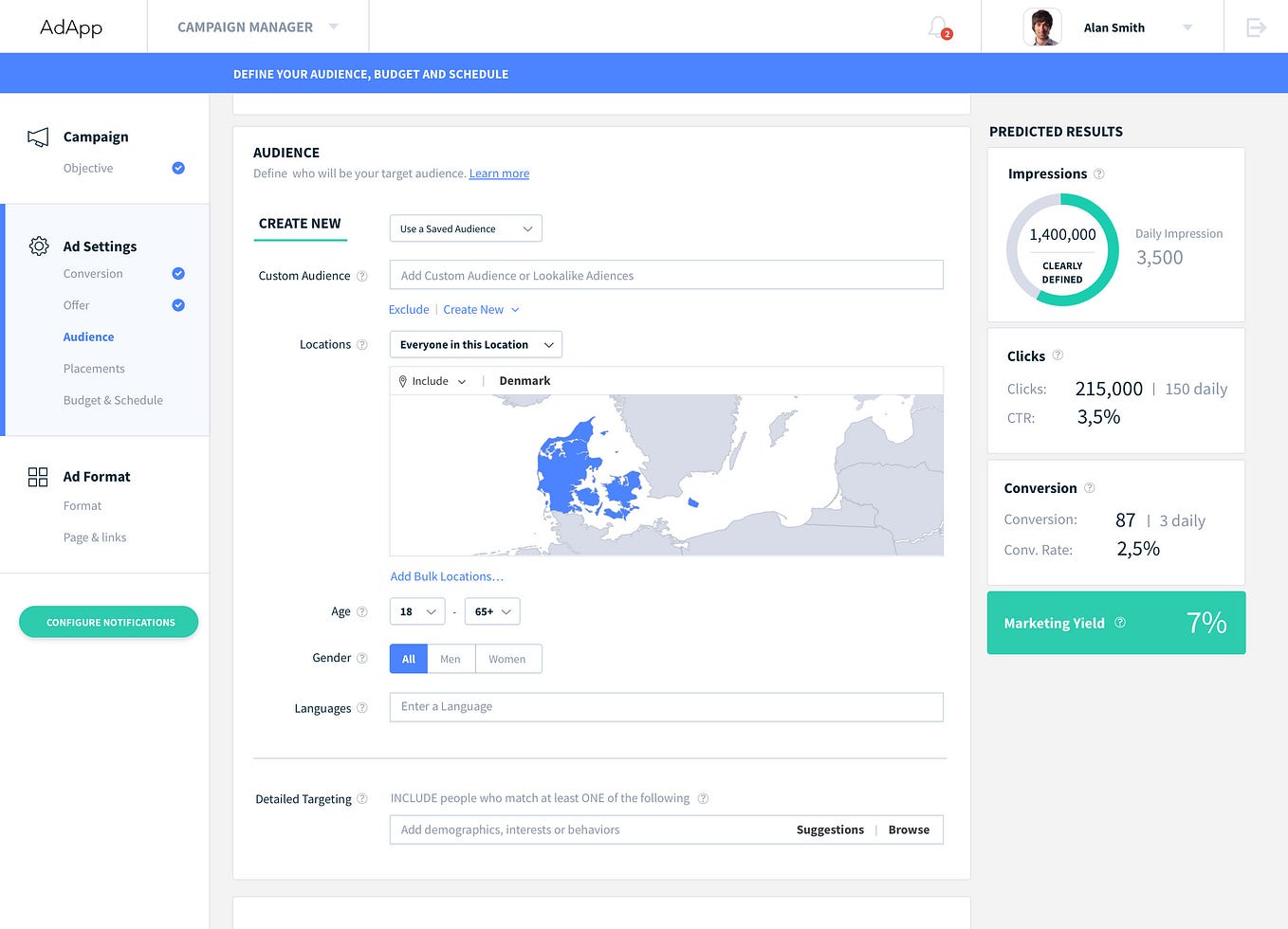The image size is (1288, 929).
Task: Click the Clearly Defined impressions donut gauge
Action: tap(1062, 249)
